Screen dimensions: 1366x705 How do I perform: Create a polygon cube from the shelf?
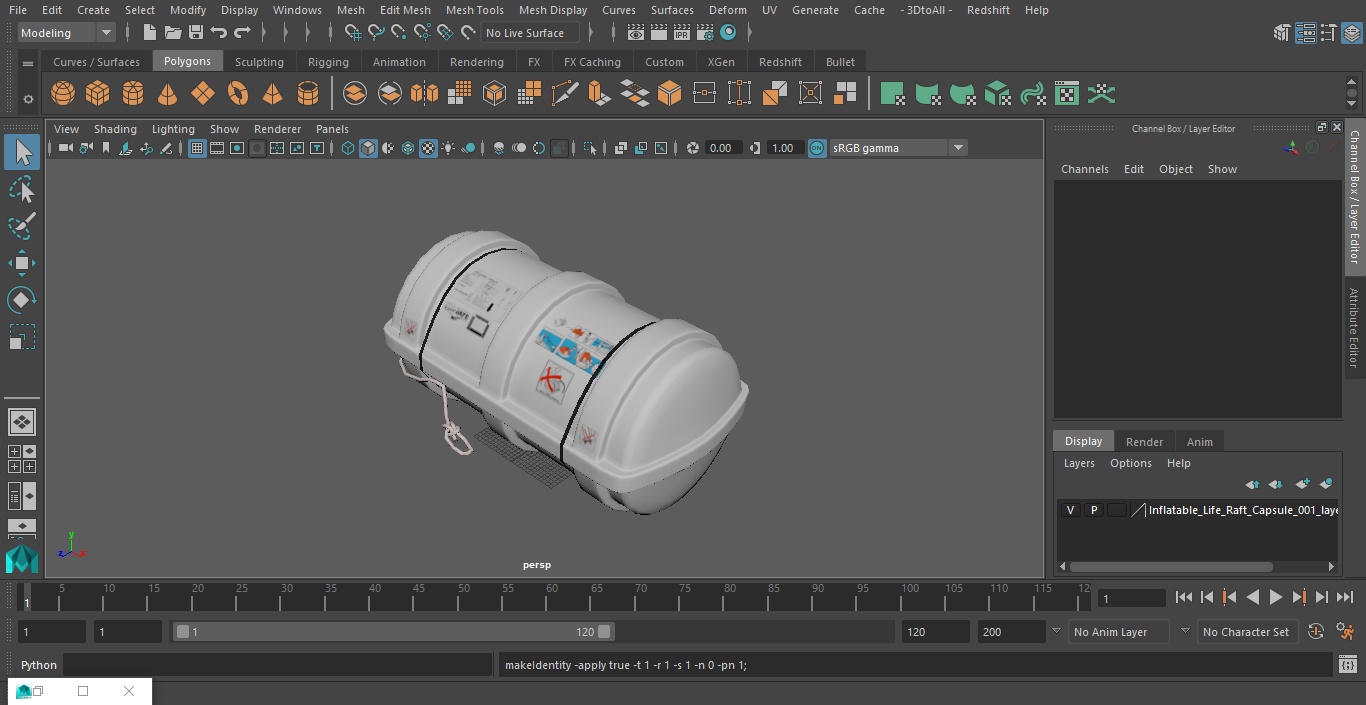[97, 94]
